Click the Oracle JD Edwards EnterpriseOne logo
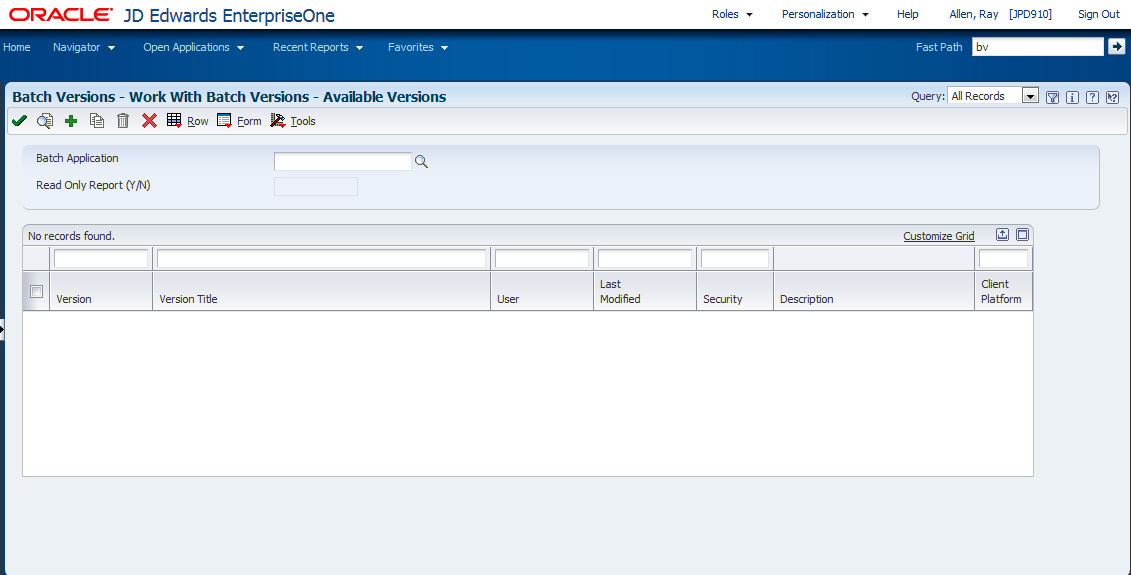The width and height of the screenshot is (1131, 575). (x=172, y=14)
